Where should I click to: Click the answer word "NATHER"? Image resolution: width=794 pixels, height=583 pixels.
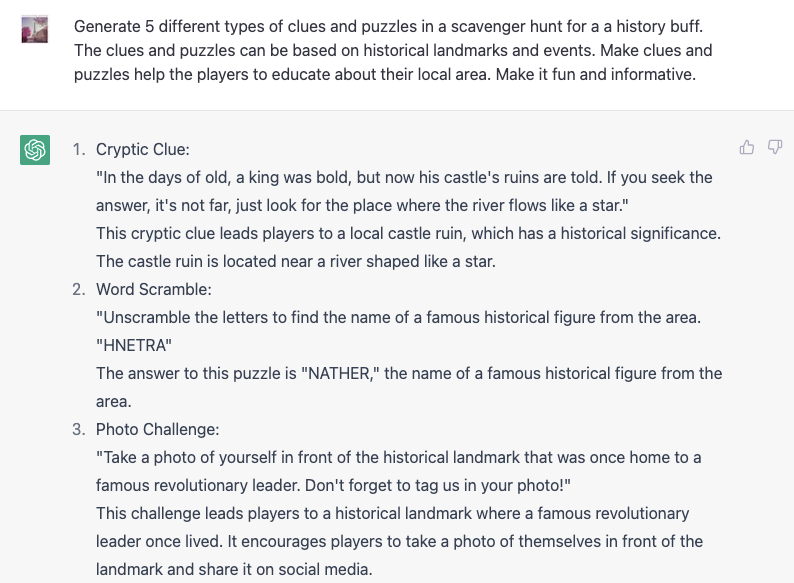(x=339, y=373)
